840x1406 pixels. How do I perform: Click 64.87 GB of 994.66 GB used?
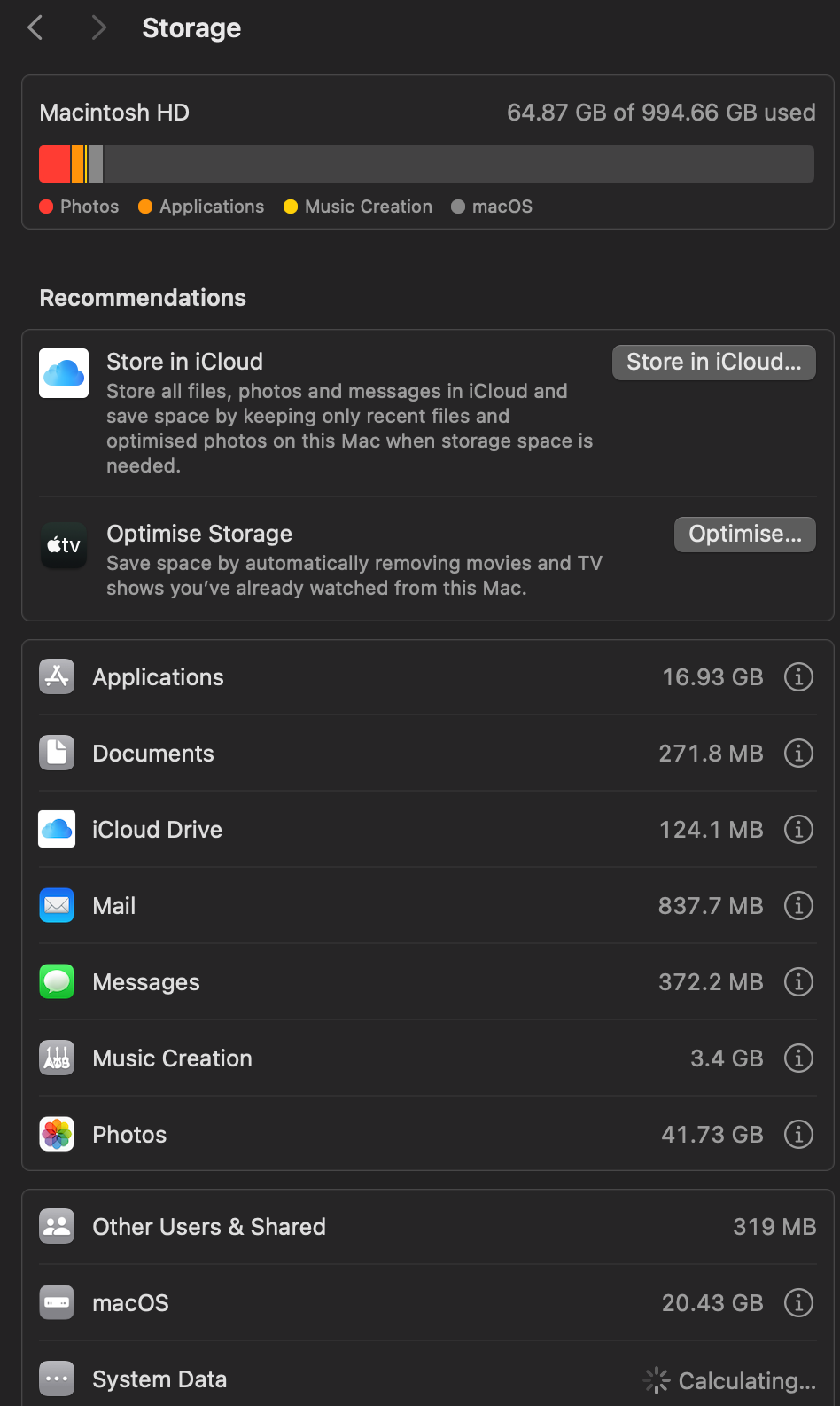(661, 113)
